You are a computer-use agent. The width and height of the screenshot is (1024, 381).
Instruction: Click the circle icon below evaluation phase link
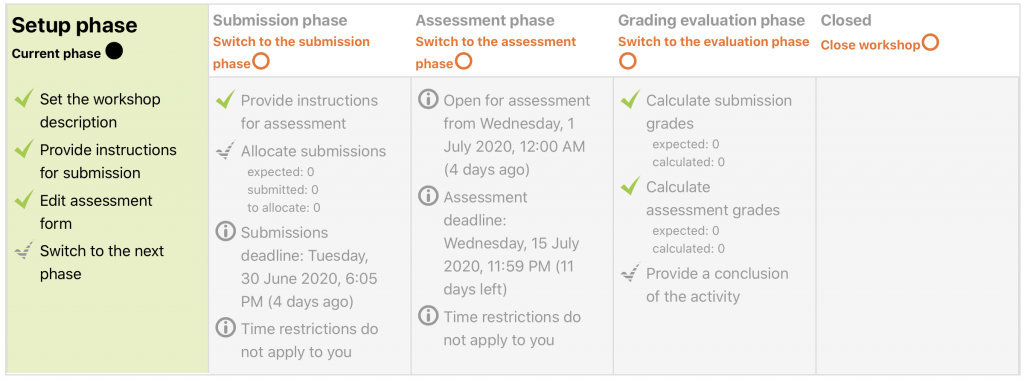tap(628, 61)
